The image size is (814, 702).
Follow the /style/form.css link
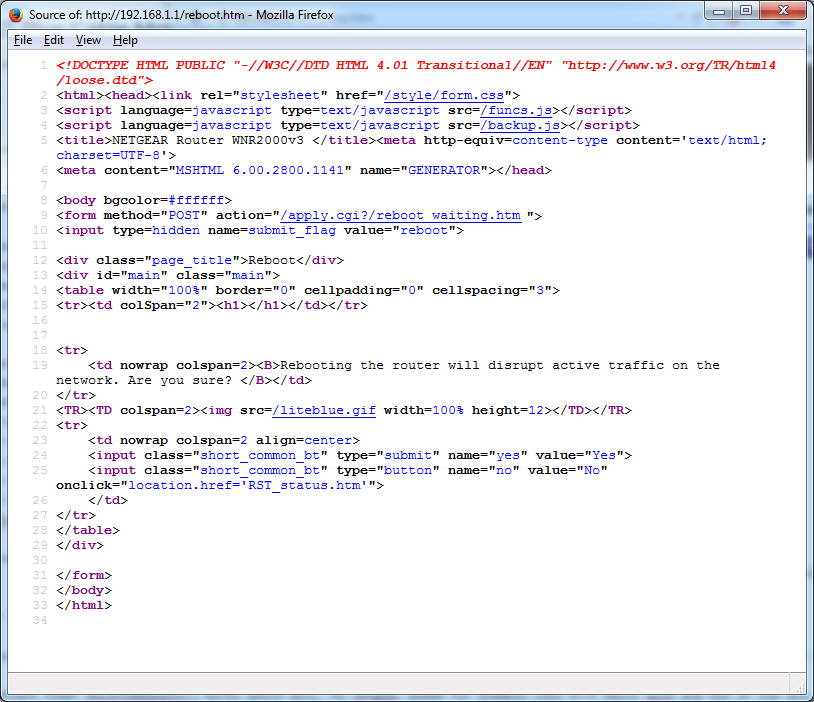point(444,96)
